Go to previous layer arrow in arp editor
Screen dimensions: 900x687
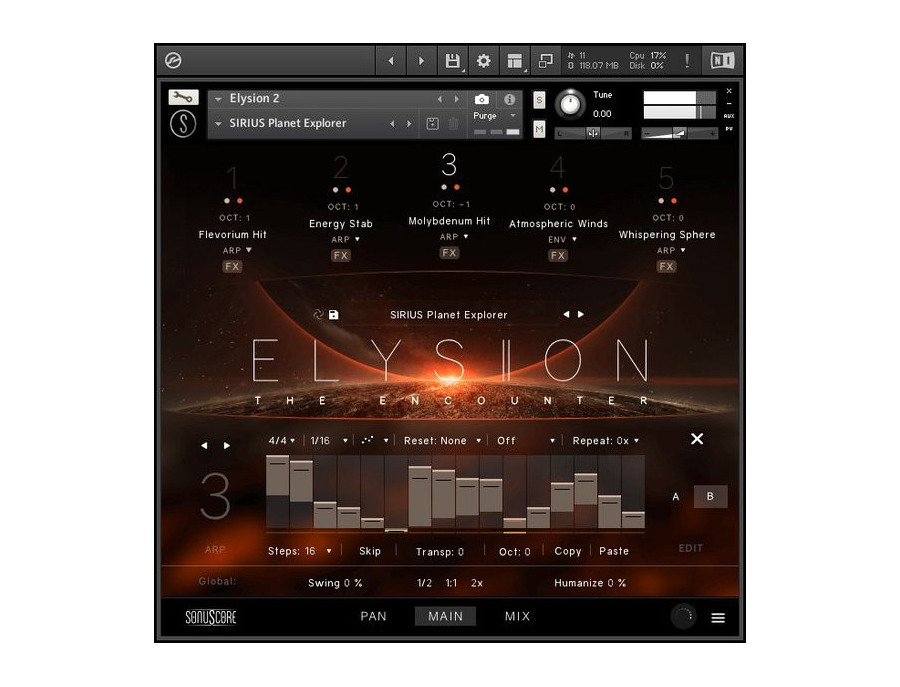(x=204, y=445)
